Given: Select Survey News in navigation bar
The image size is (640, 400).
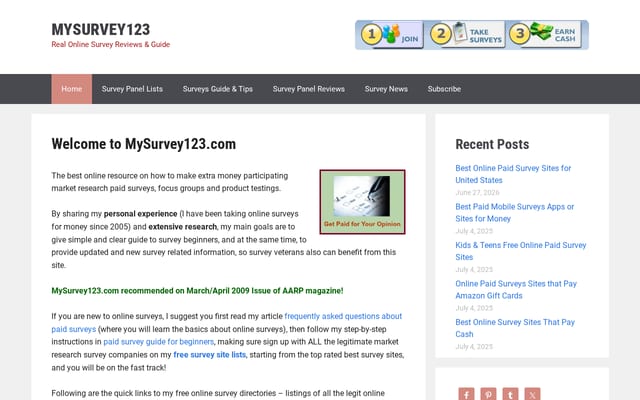Looking at the screenshot, I should (x=386, y=89).
